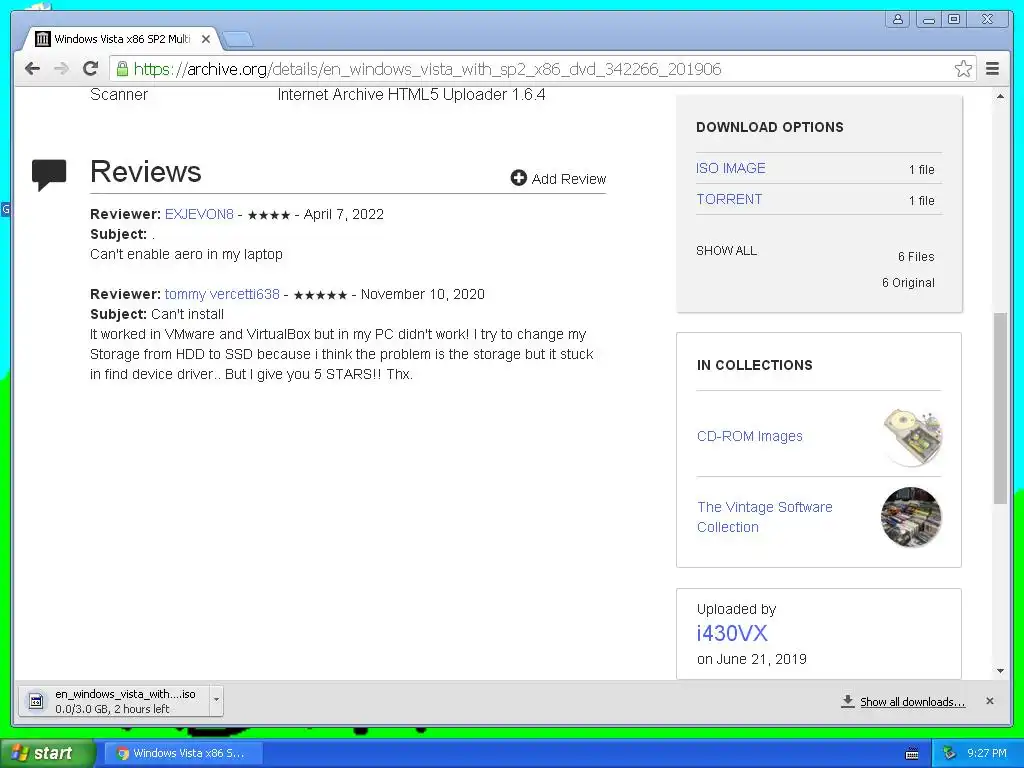This screenshot has height=768, width=1024.
Task: Open uploader i430VX's profile
Action: [x=732, y=633]
